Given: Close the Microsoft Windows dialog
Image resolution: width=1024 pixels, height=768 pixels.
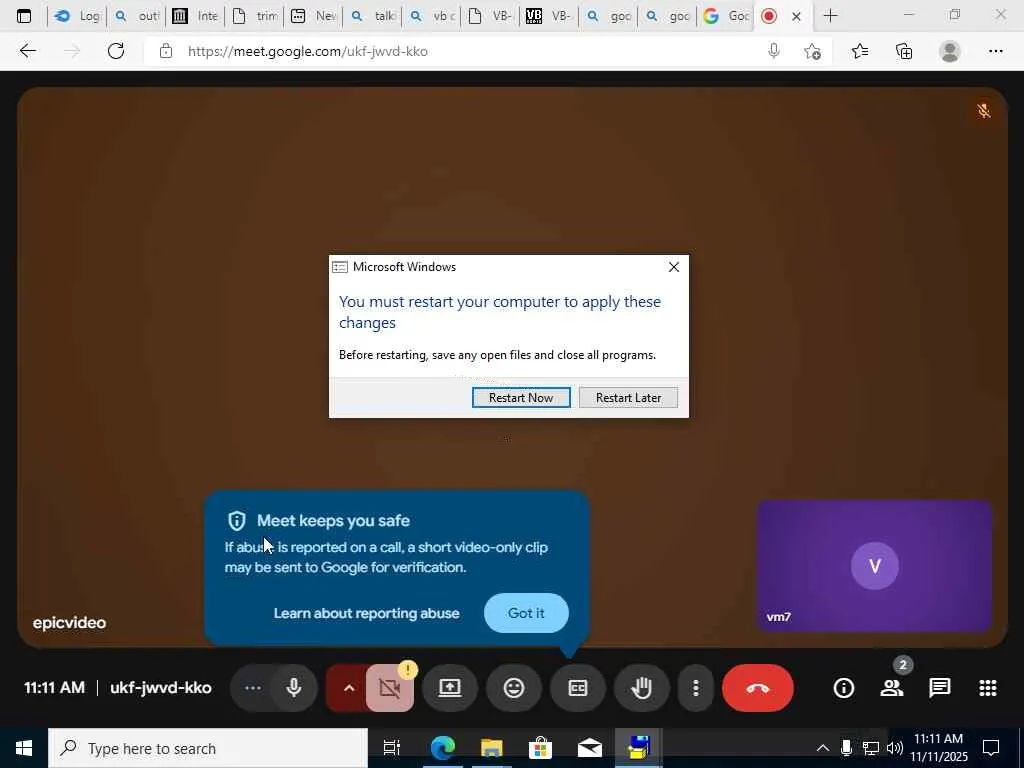Looking at the screenshot, I should 674,266.
